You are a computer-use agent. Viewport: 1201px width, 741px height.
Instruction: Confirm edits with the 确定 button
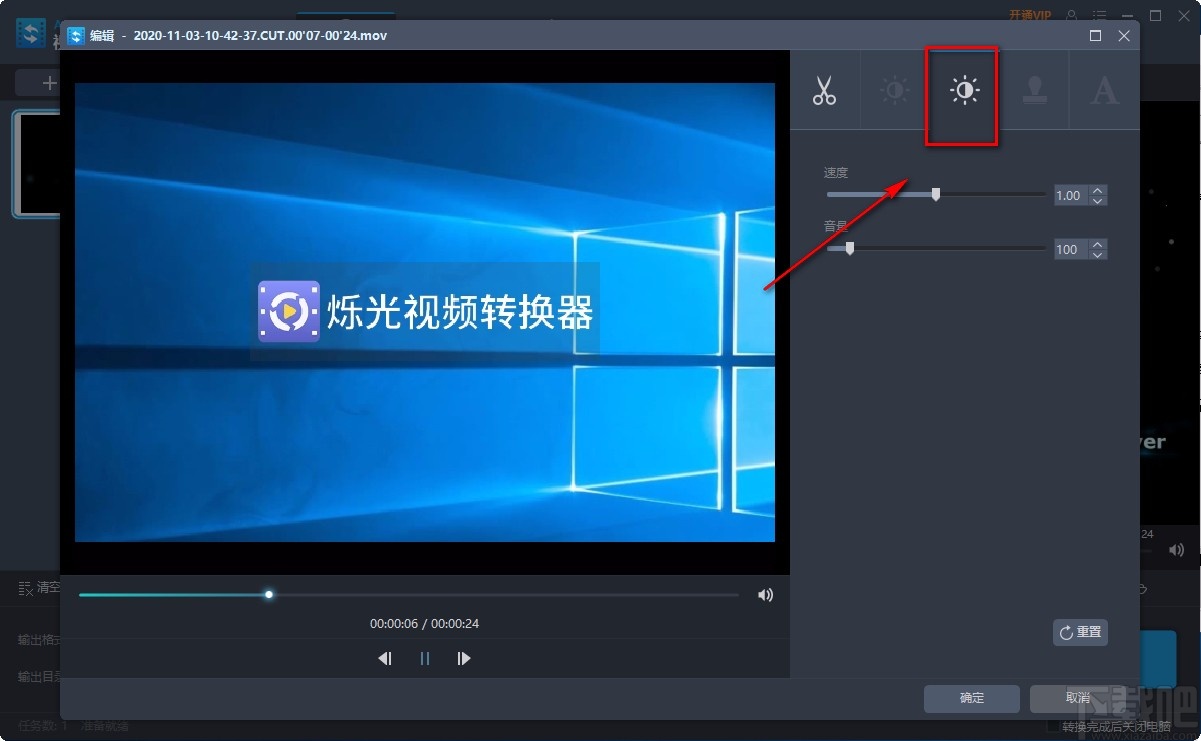(970, 699)
